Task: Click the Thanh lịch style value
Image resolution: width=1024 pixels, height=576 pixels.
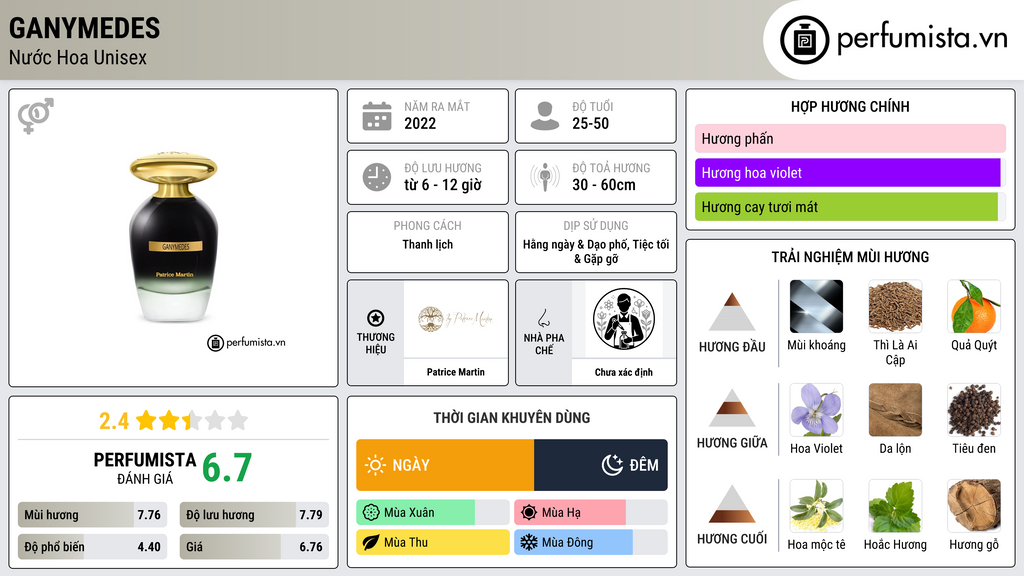Action: click(x=428, y=244)
